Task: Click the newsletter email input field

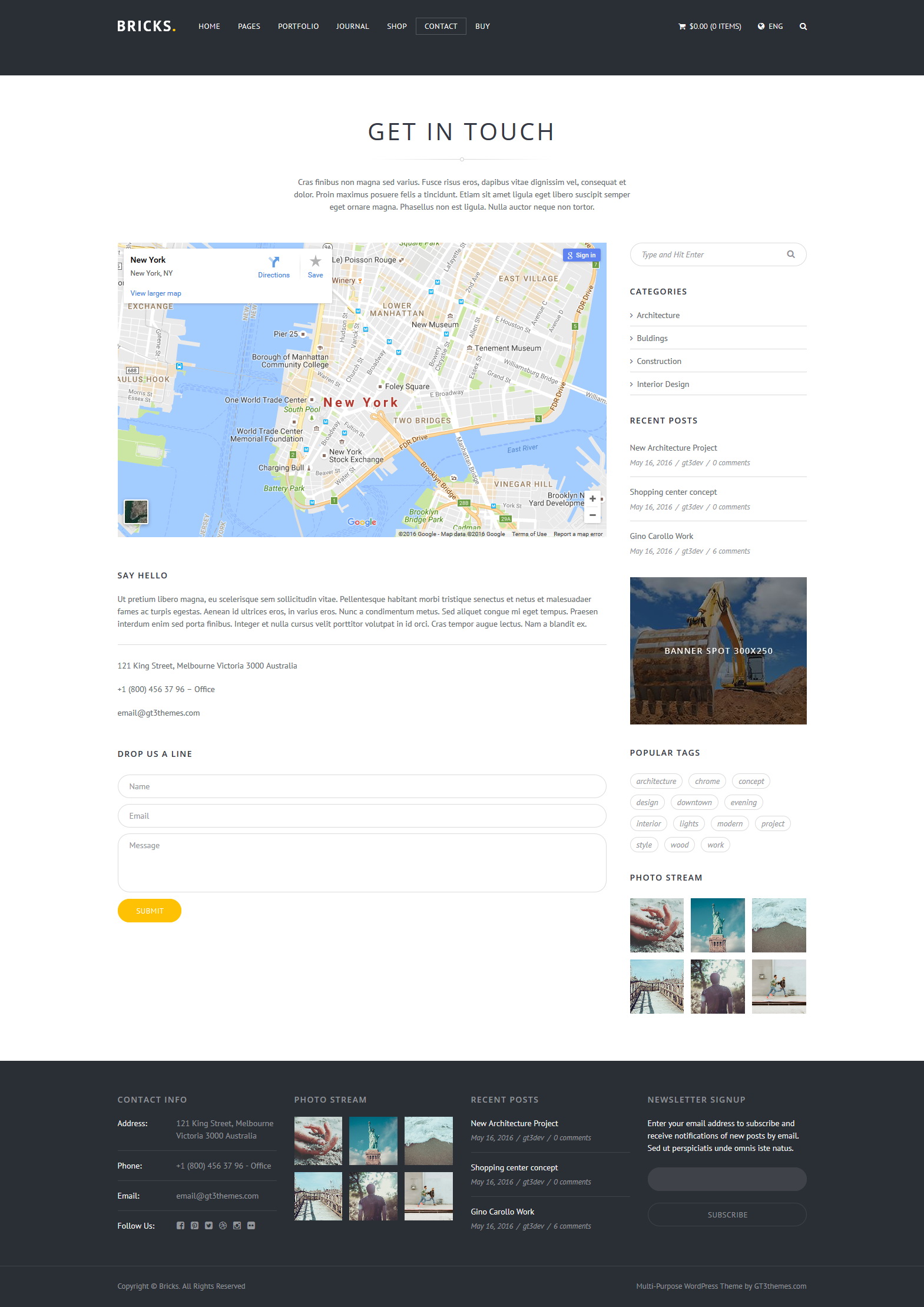Action: coord(727,1179)
